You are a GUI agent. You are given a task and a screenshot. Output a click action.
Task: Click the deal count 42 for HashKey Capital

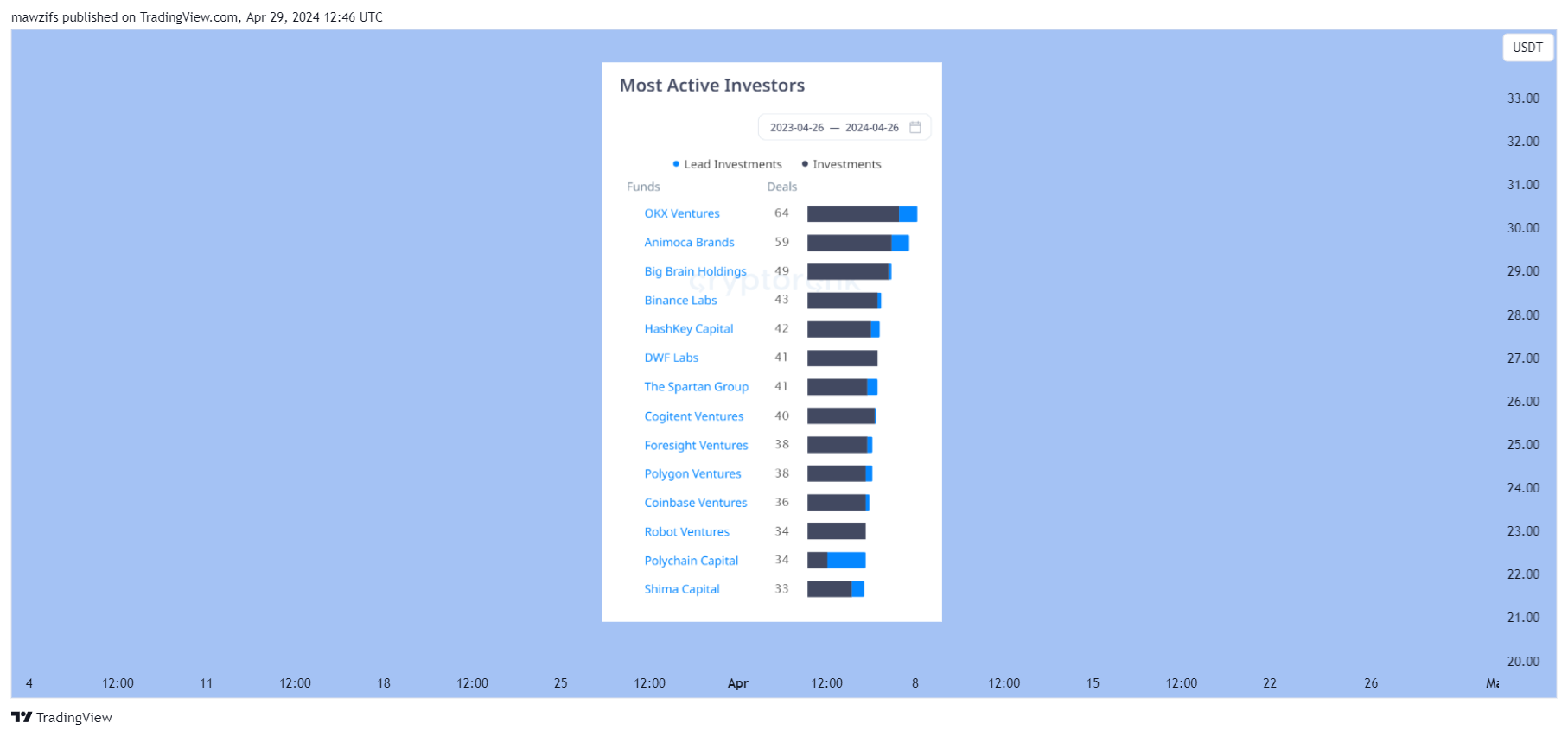[781, 328]
